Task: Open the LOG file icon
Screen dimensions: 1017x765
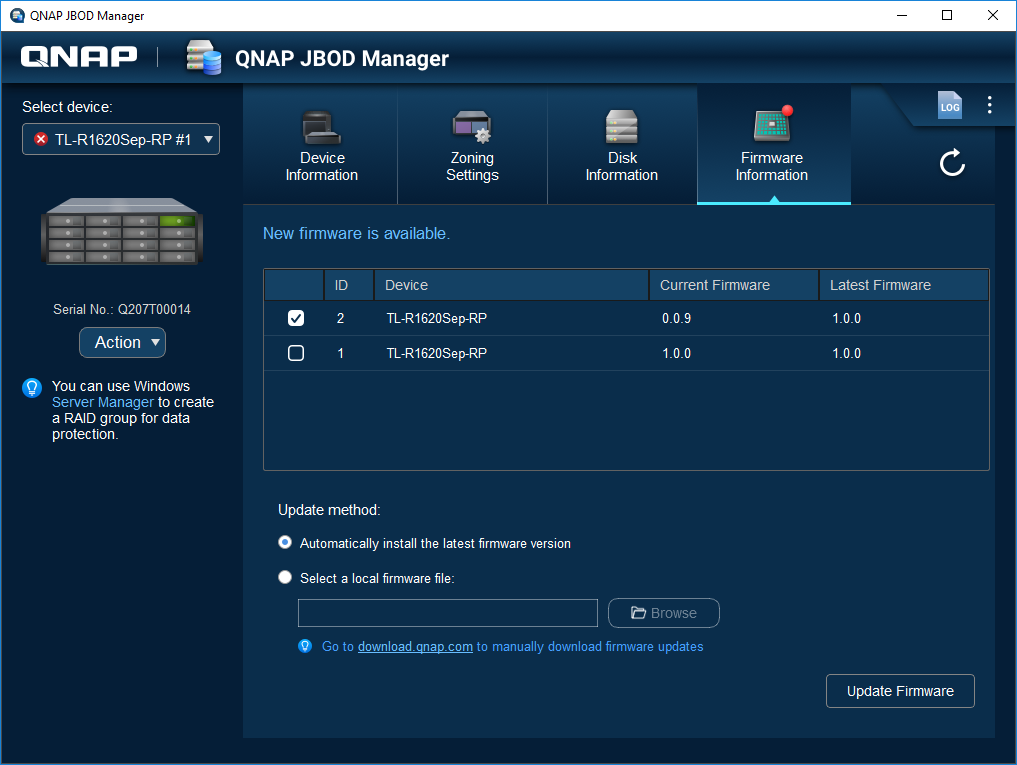Action: point(949,106)
